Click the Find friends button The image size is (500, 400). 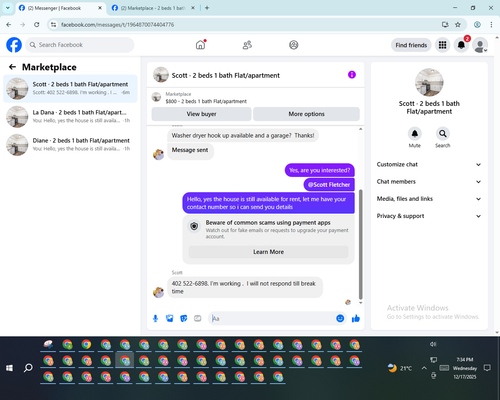click(411, 45)
